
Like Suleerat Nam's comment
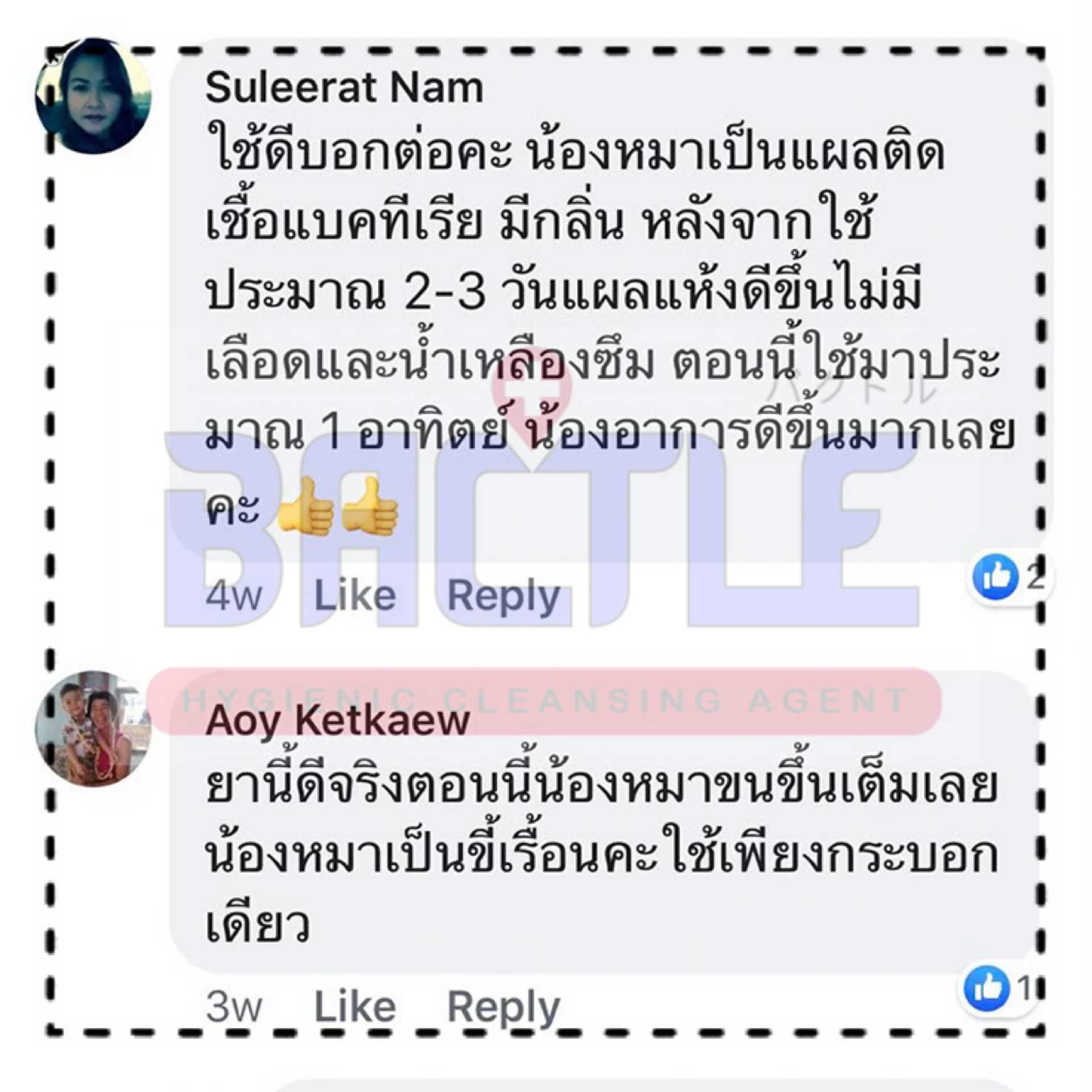click(x=355, y=595)
